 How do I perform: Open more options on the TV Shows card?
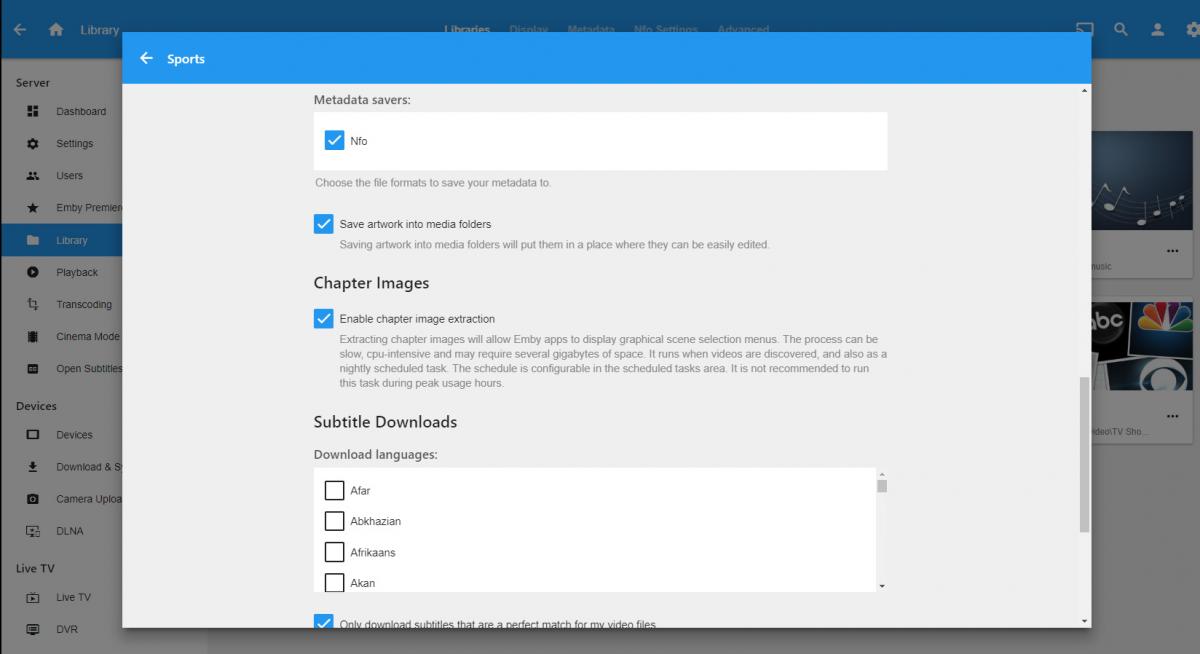[1173, 416]
